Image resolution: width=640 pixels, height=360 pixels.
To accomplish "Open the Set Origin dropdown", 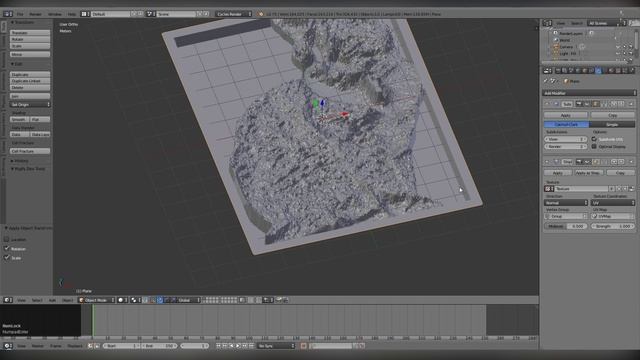I will coord(30,104).
